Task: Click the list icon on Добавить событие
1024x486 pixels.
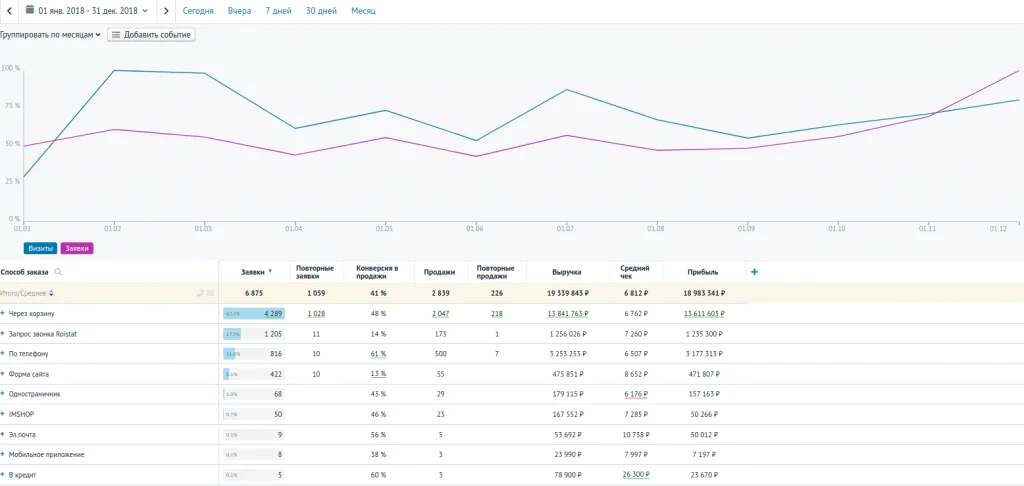Action: (x=116, y=35)
